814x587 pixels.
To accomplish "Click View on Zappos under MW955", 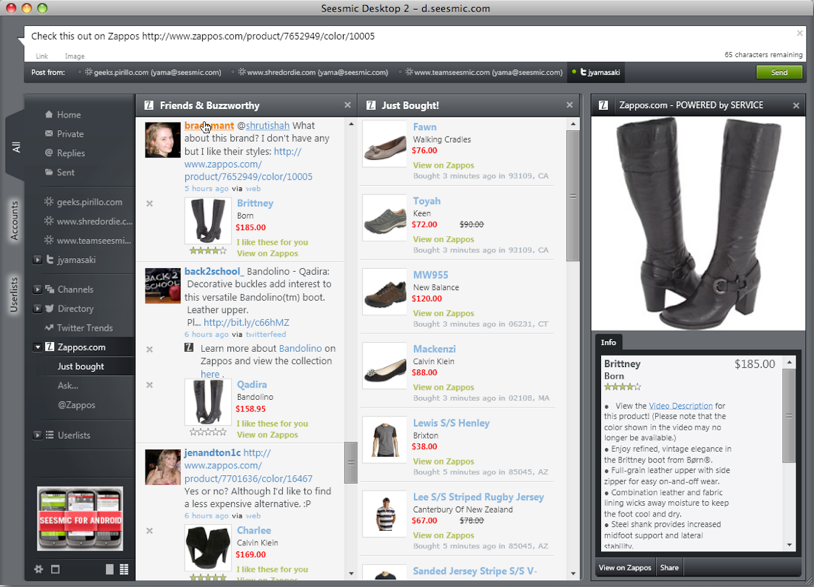I will click(x=443, y=313).
